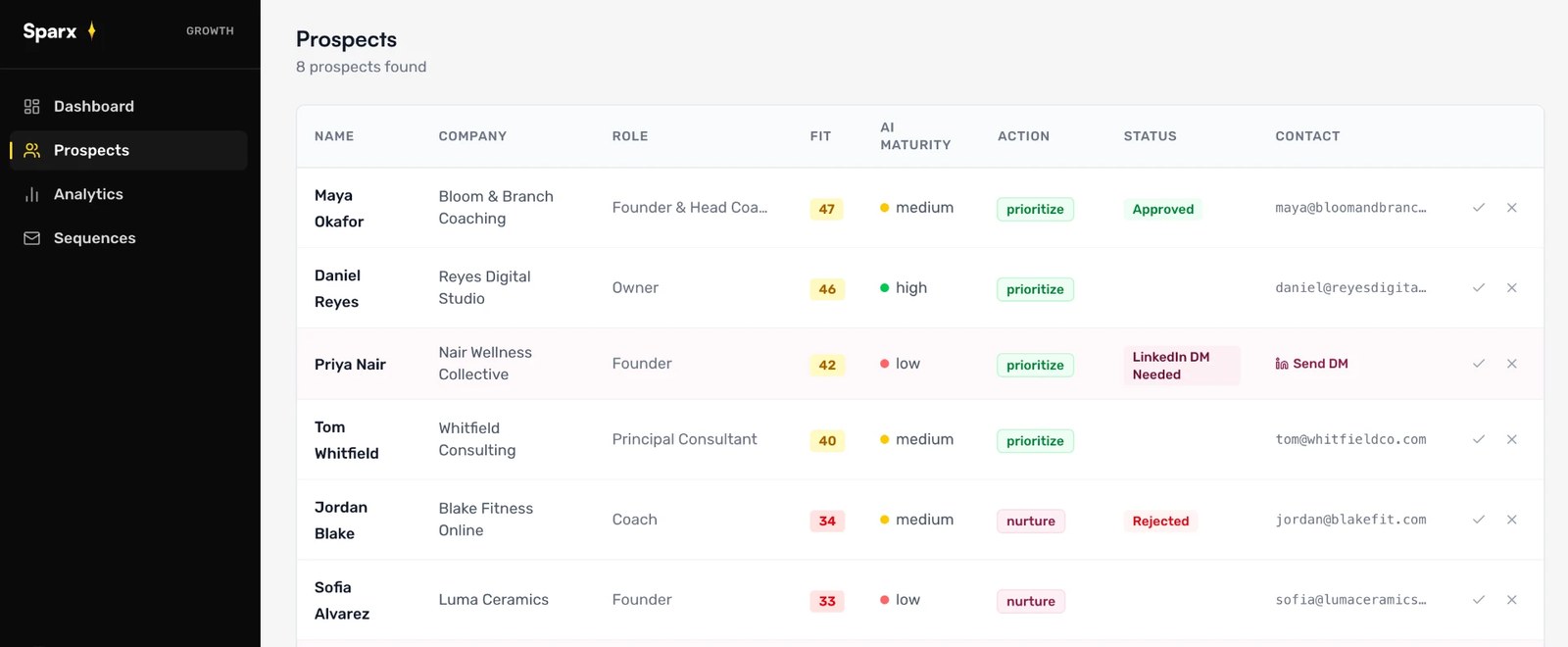Approve Maya Okafor with the checkmark icon

tap(1479, 208)
